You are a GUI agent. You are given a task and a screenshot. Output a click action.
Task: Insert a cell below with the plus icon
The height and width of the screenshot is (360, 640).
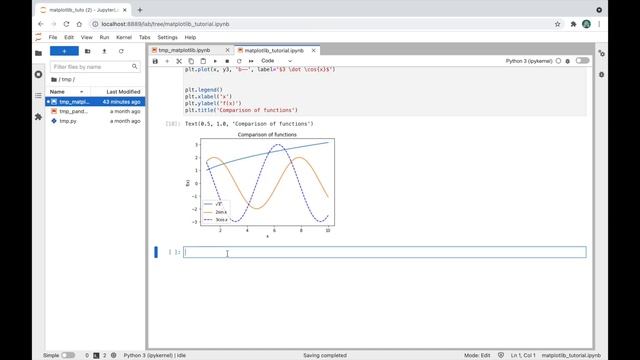point(167,61)
